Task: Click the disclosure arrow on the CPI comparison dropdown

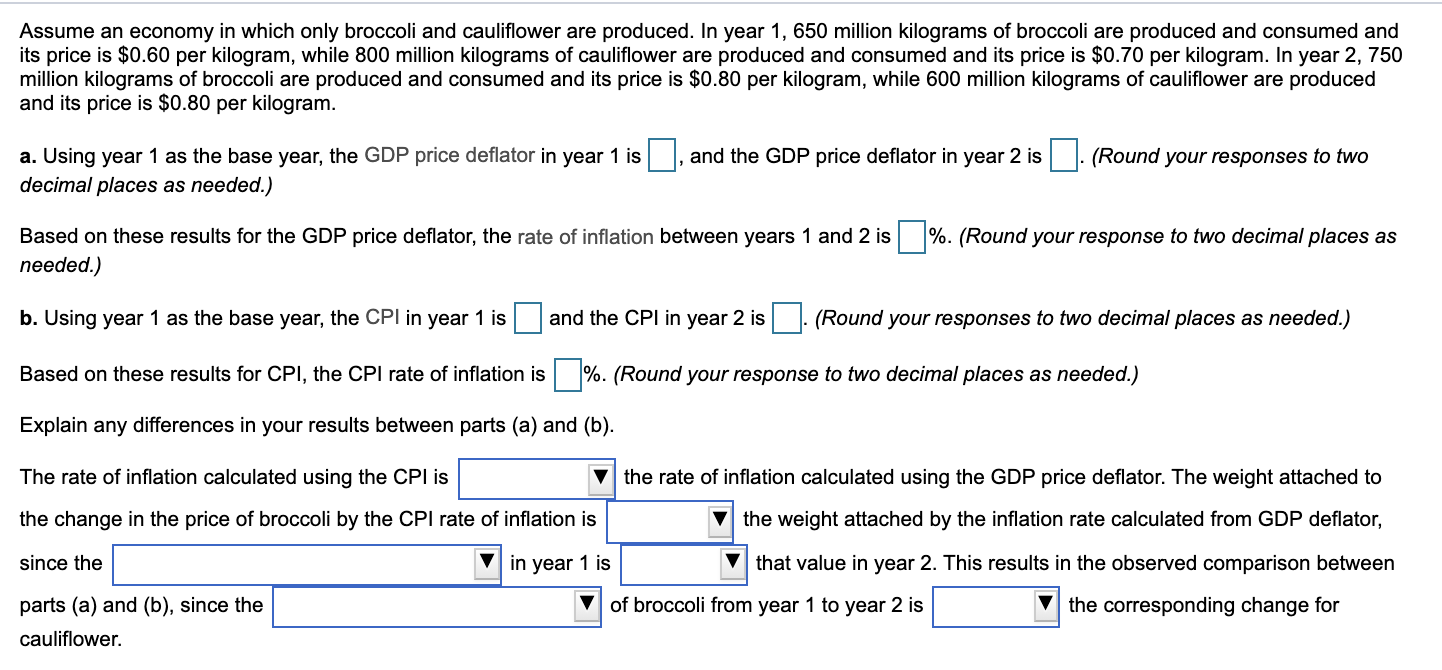Action: (x=601, y=478)
